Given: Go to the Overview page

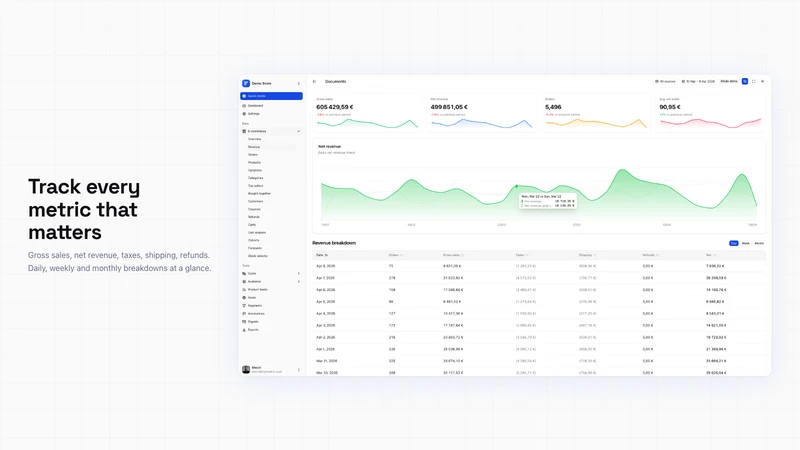Looking at the screenshot, I should coord(255,139).
